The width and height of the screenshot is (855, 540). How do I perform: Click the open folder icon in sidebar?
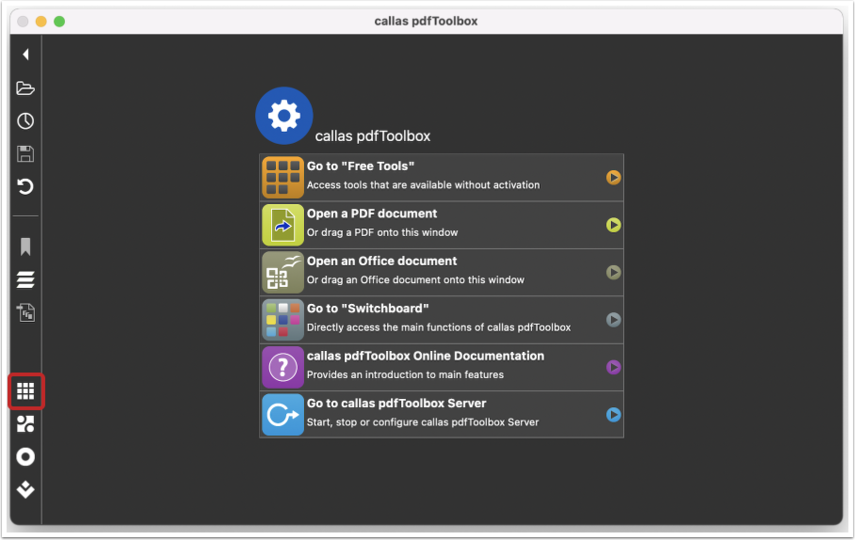click(x=26, y=88)
